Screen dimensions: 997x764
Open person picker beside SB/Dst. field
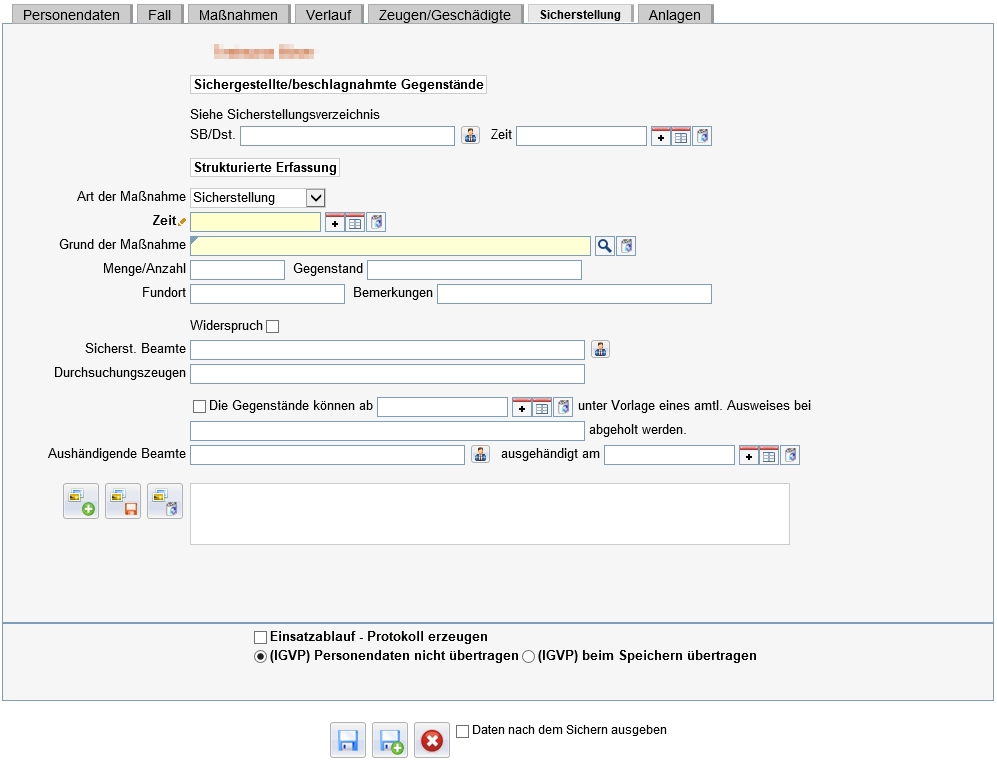471,135
